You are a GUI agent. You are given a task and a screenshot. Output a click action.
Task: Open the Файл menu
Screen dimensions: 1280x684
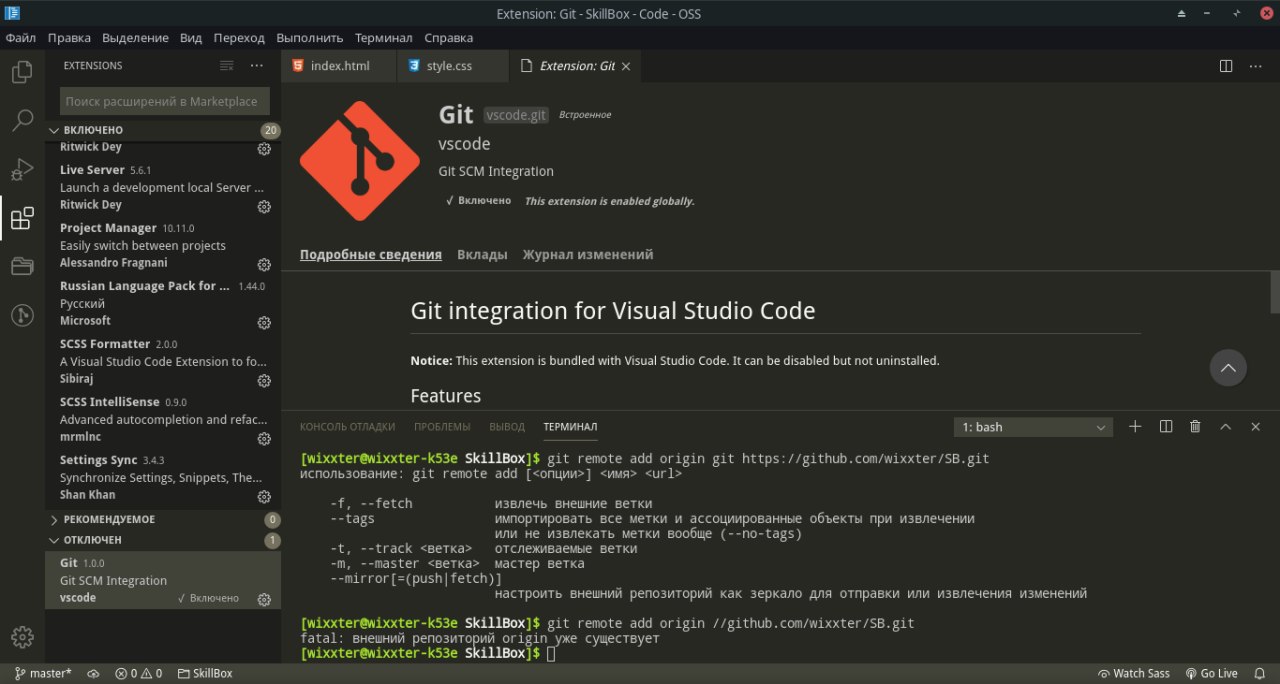(x=20, y=38)
